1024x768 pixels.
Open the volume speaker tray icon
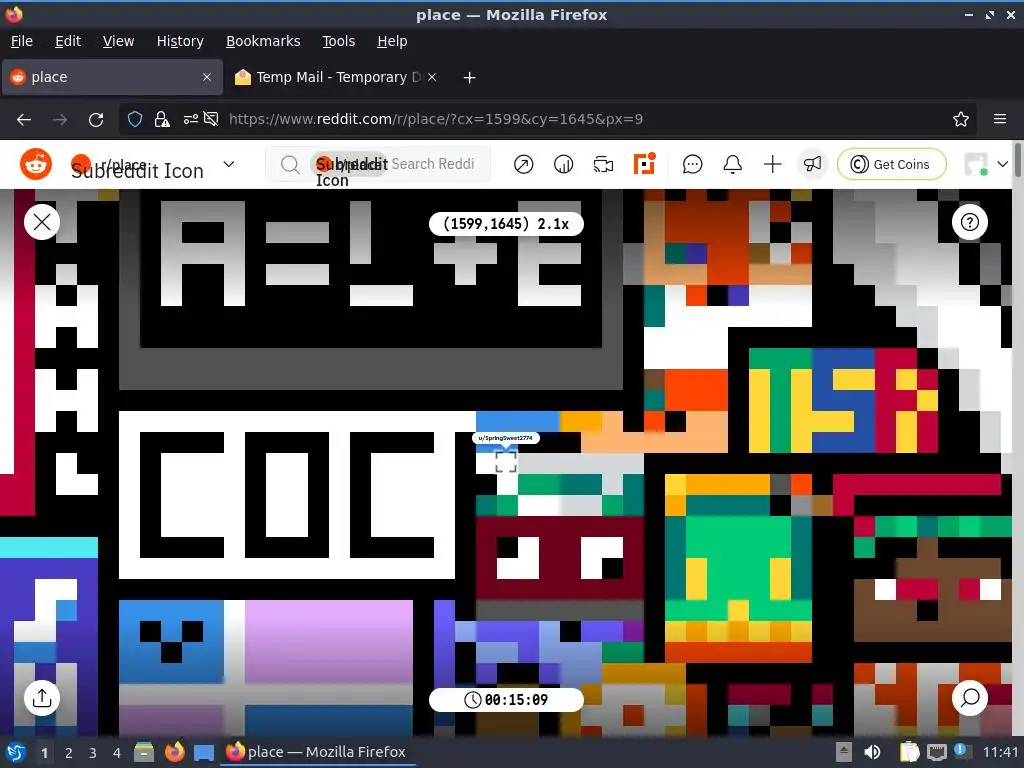(872, 752)
